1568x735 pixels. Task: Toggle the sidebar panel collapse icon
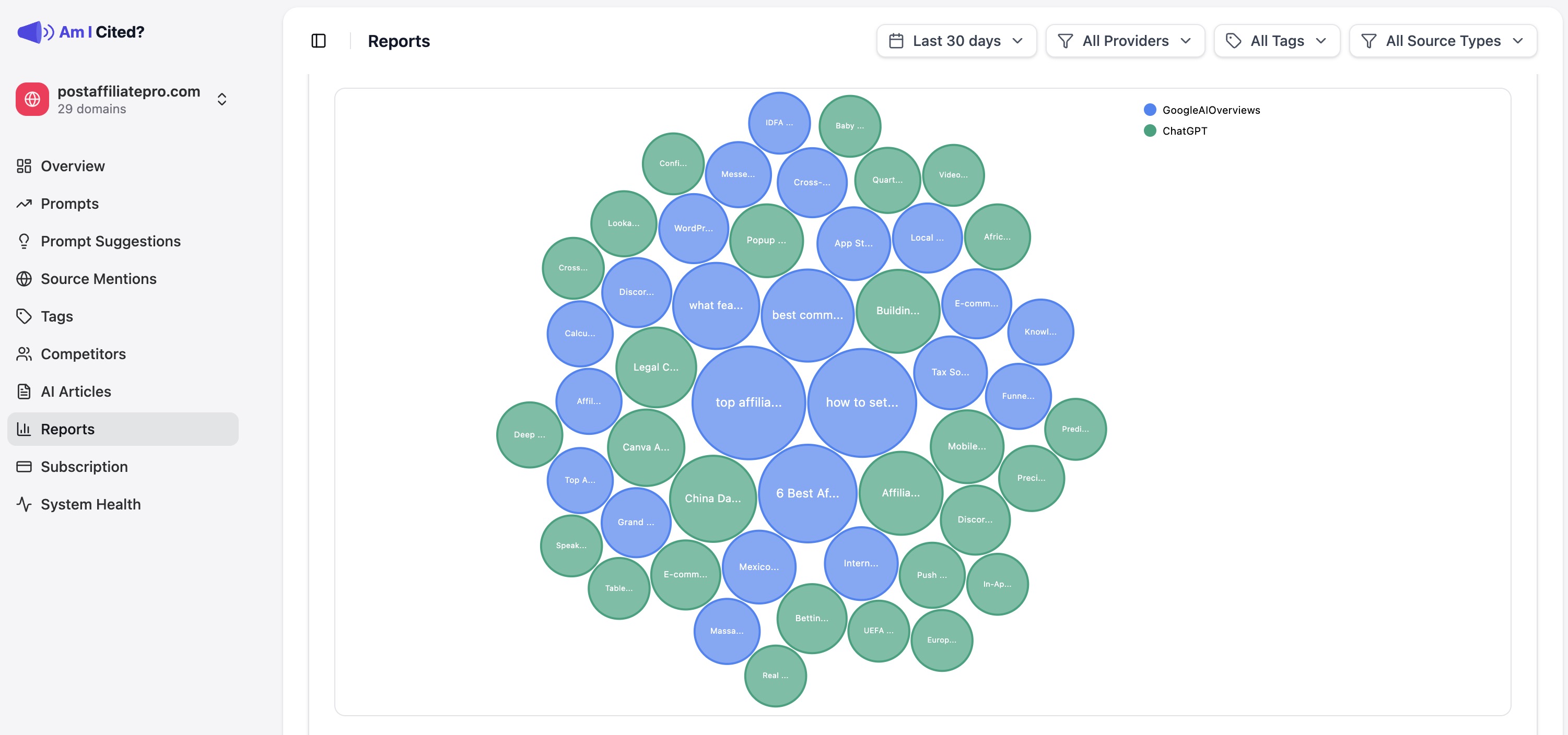[319, 41]
